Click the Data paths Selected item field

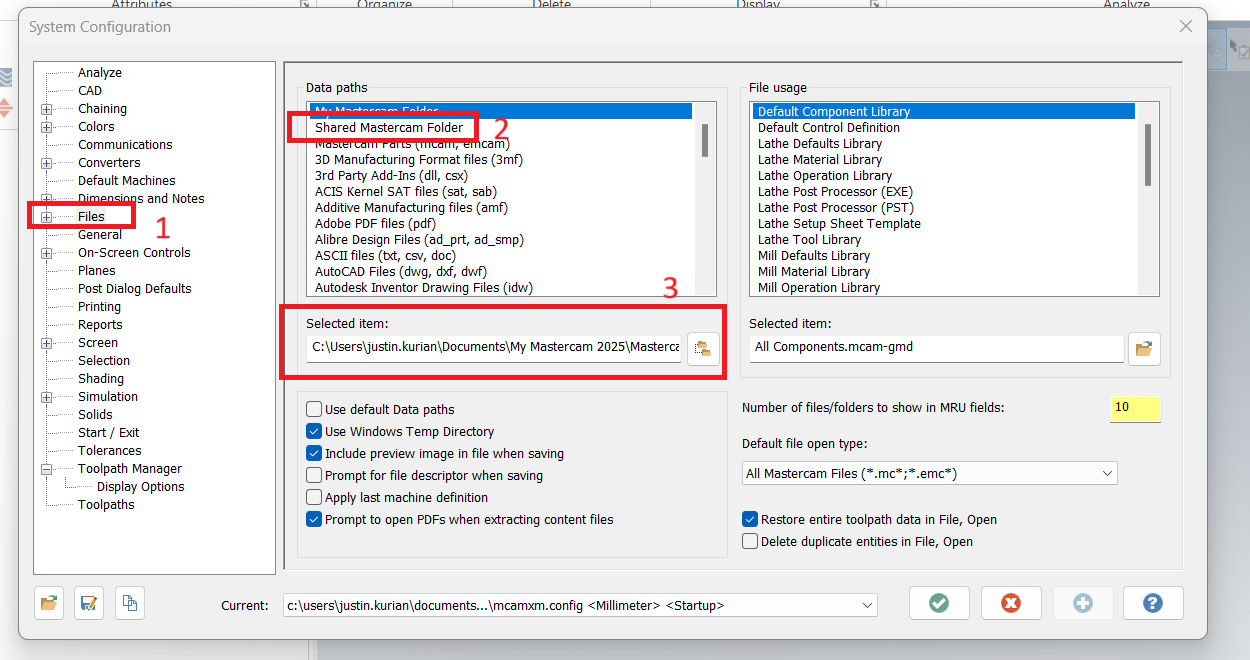494,347
